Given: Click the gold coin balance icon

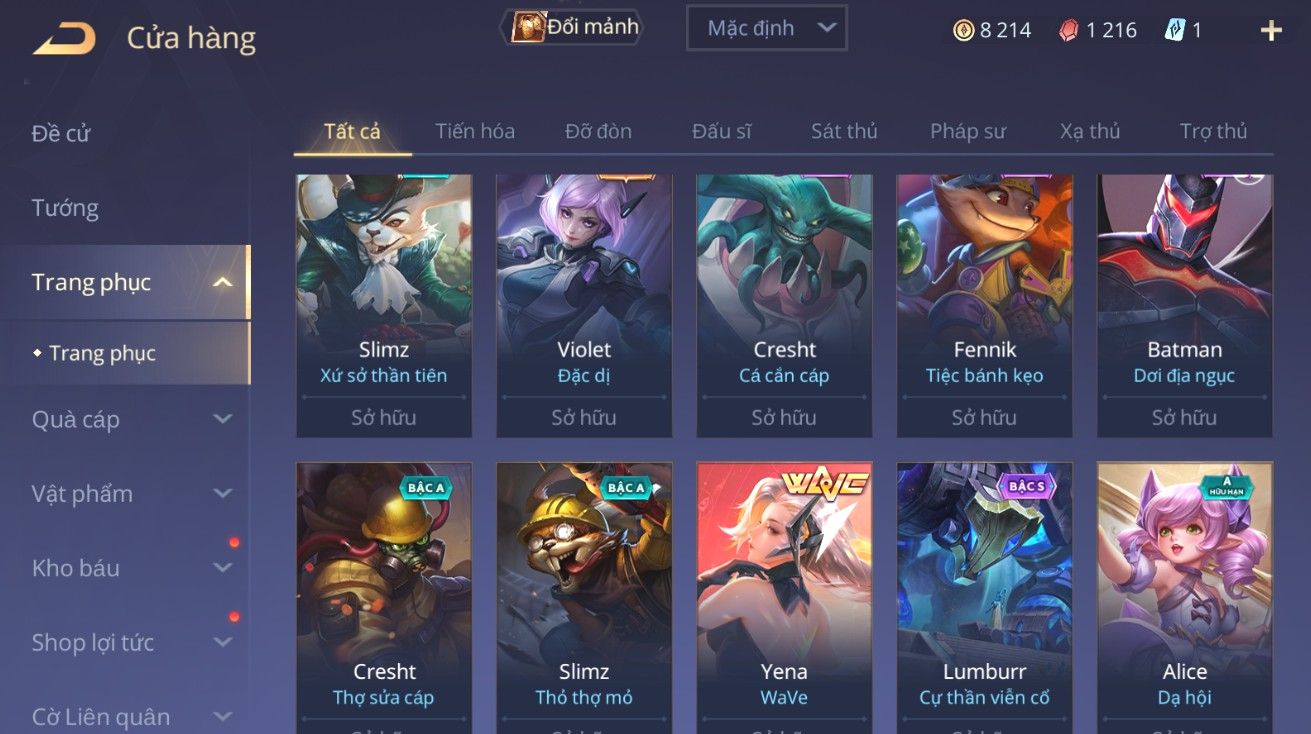Looking at the screenshot, I should pos(963,30).
